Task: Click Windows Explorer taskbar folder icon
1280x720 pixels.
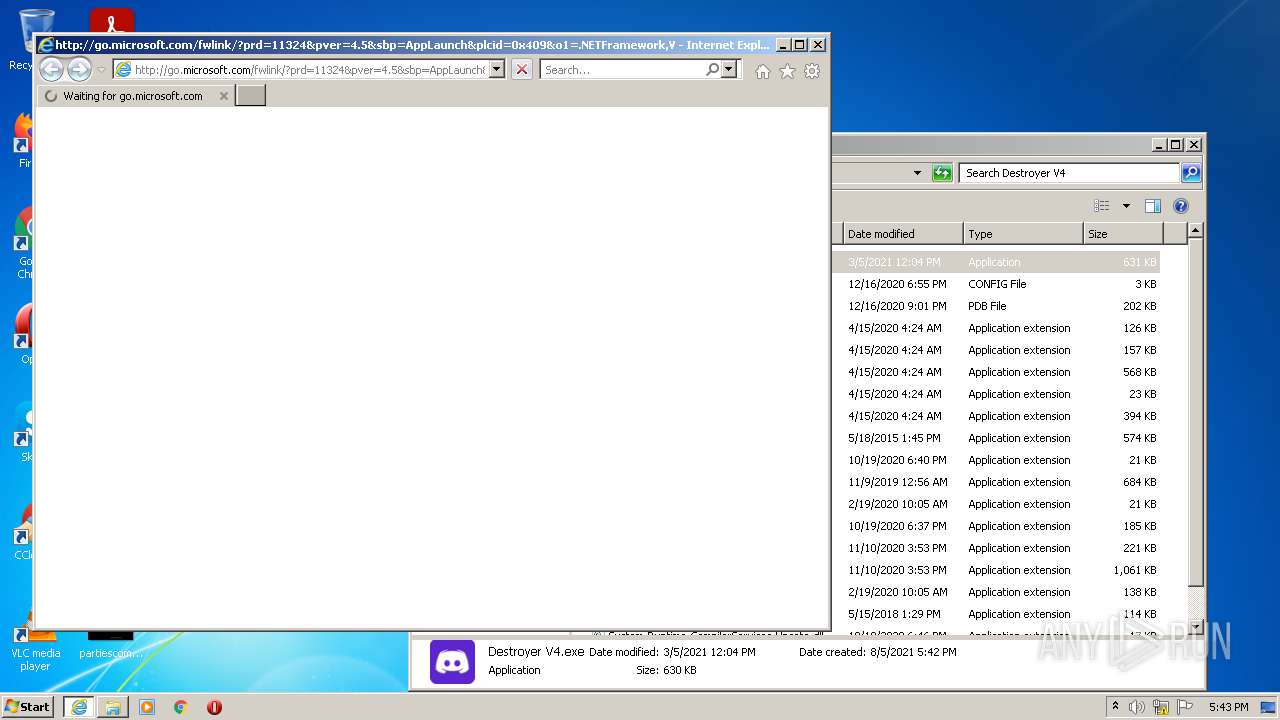Action: pyautogui.click(x=113, y=707)
